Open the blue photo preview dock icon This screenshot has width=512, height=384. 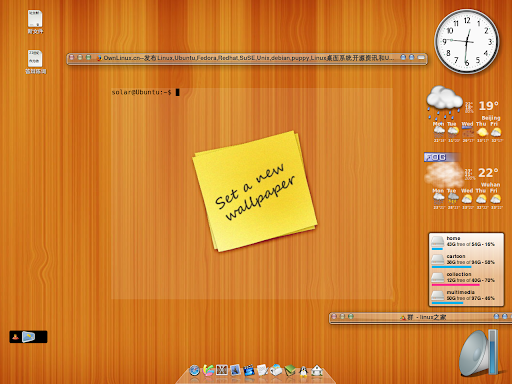235,370
